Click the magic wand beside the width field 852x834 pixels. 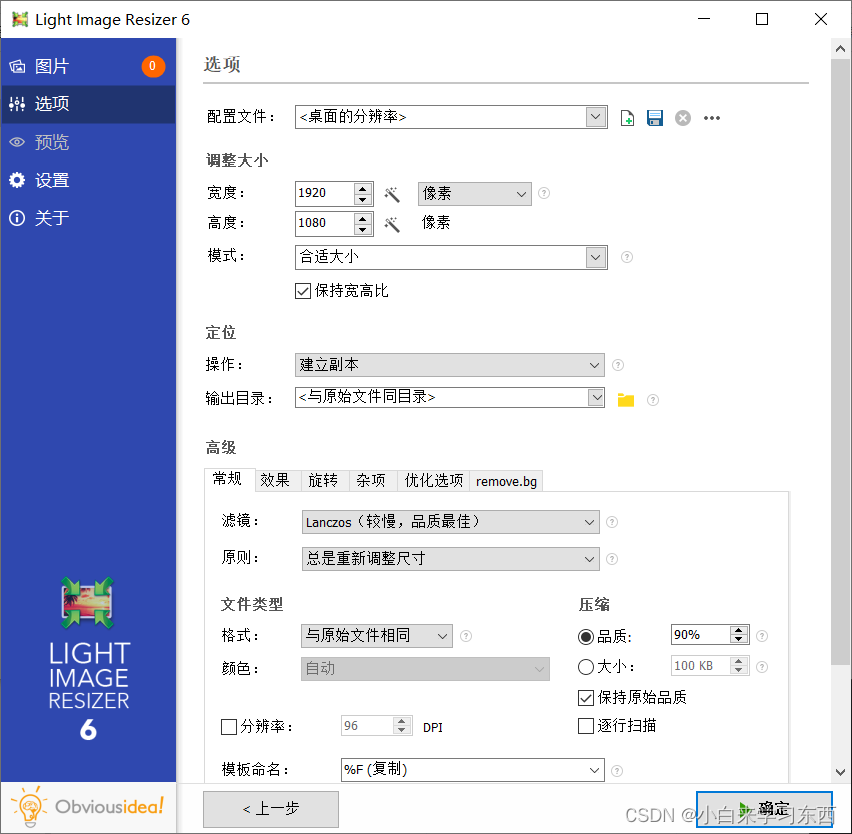pos(391,193)
